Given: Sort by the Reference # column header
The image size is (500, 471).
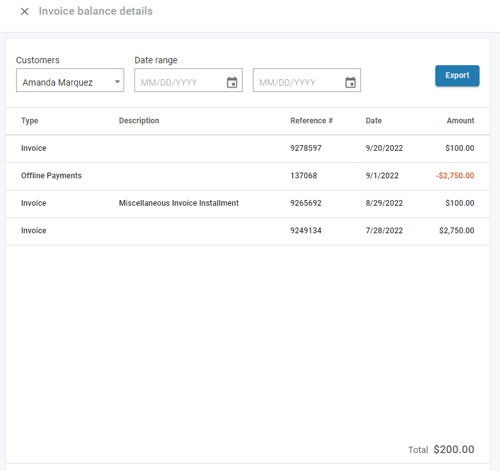Looking at the screenshot, I should (x=311, y=121).
